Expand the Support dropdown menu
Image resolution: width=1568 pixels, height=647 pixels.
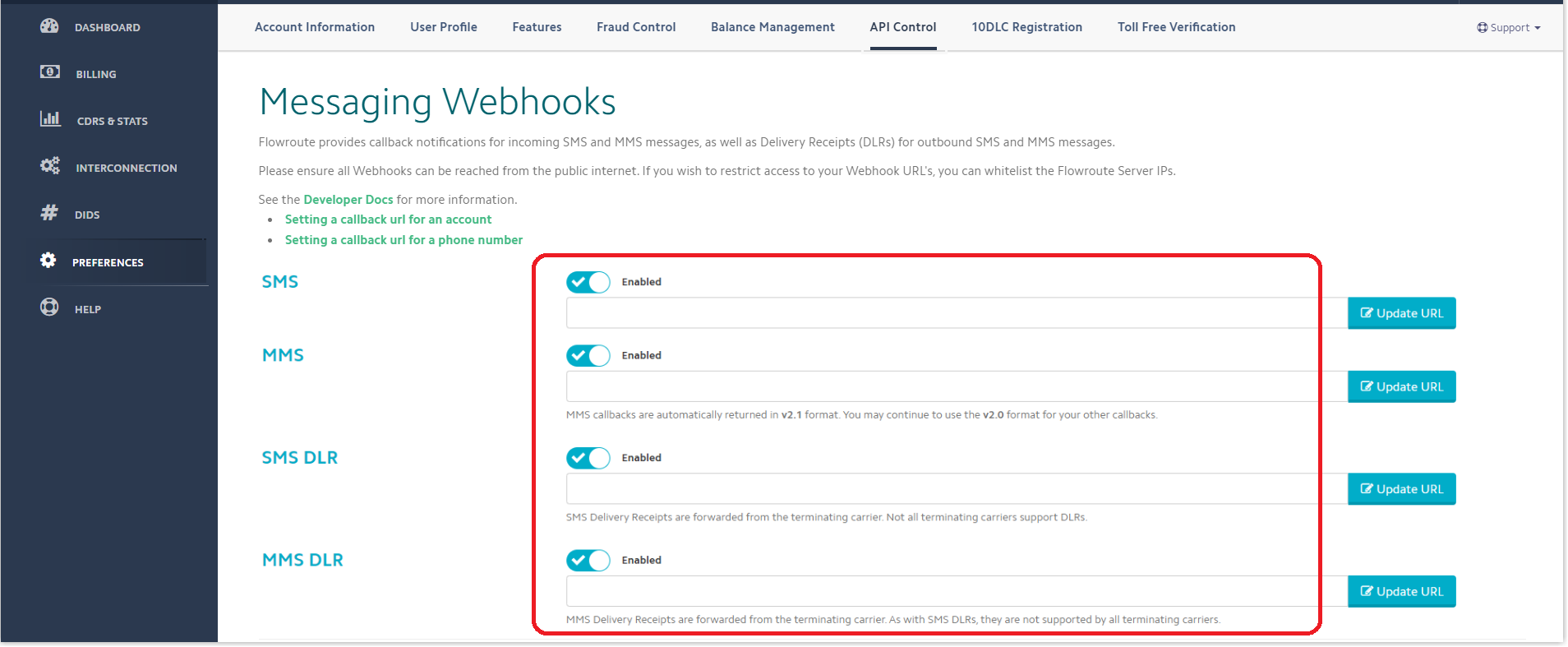coord(1509,28)
